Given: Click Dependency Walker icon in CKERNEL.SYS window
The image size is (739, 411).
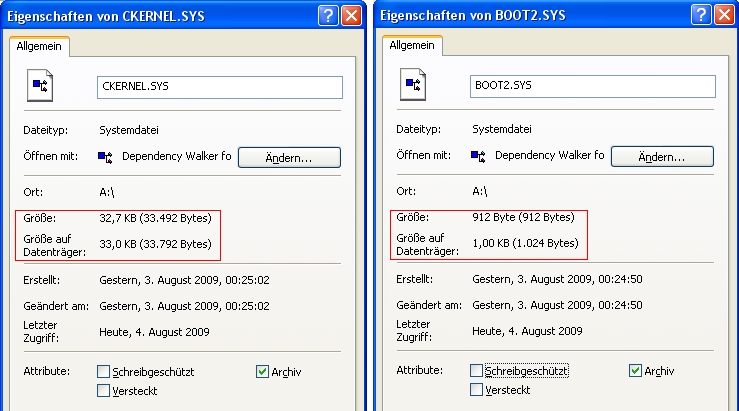Looking at the screenshot, I should click(x=105, y=157).
